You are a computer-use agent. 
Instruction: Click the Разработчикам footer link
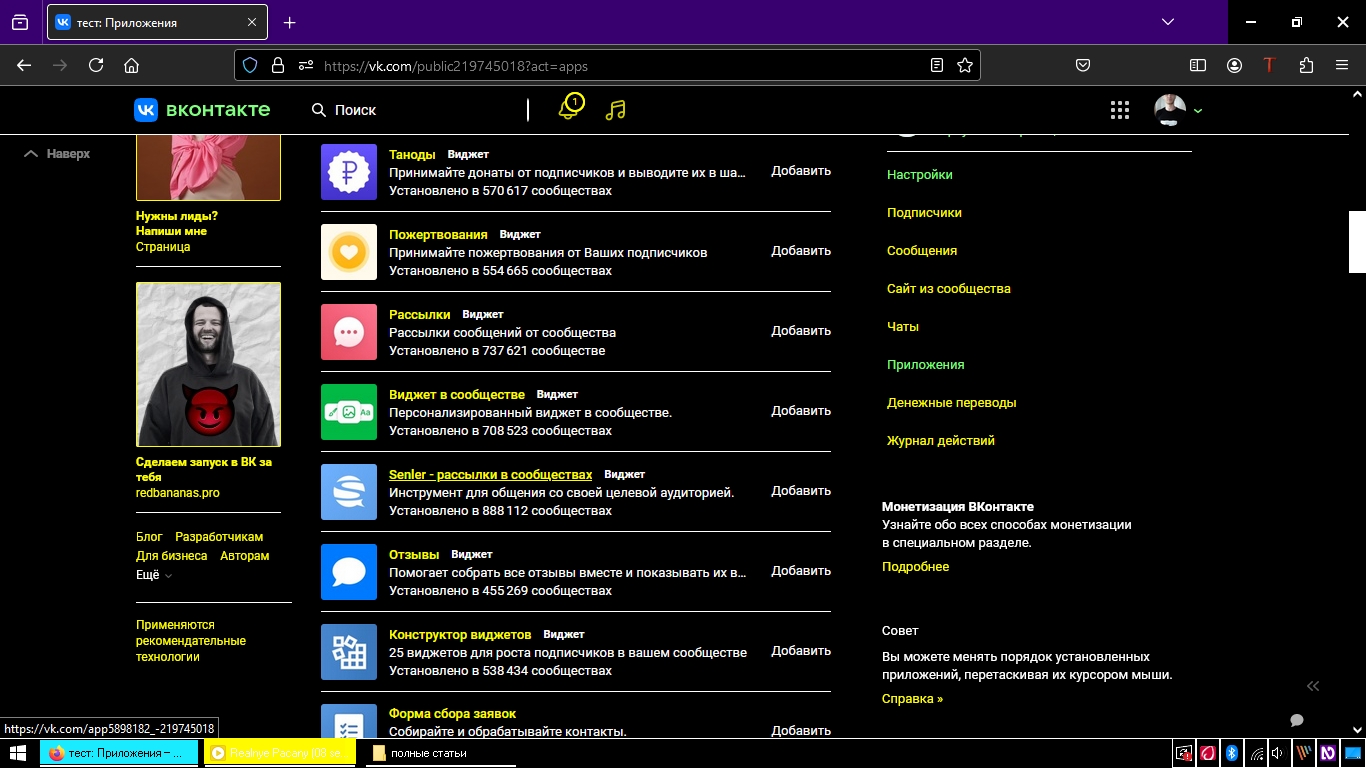click(x=219, y=537)
